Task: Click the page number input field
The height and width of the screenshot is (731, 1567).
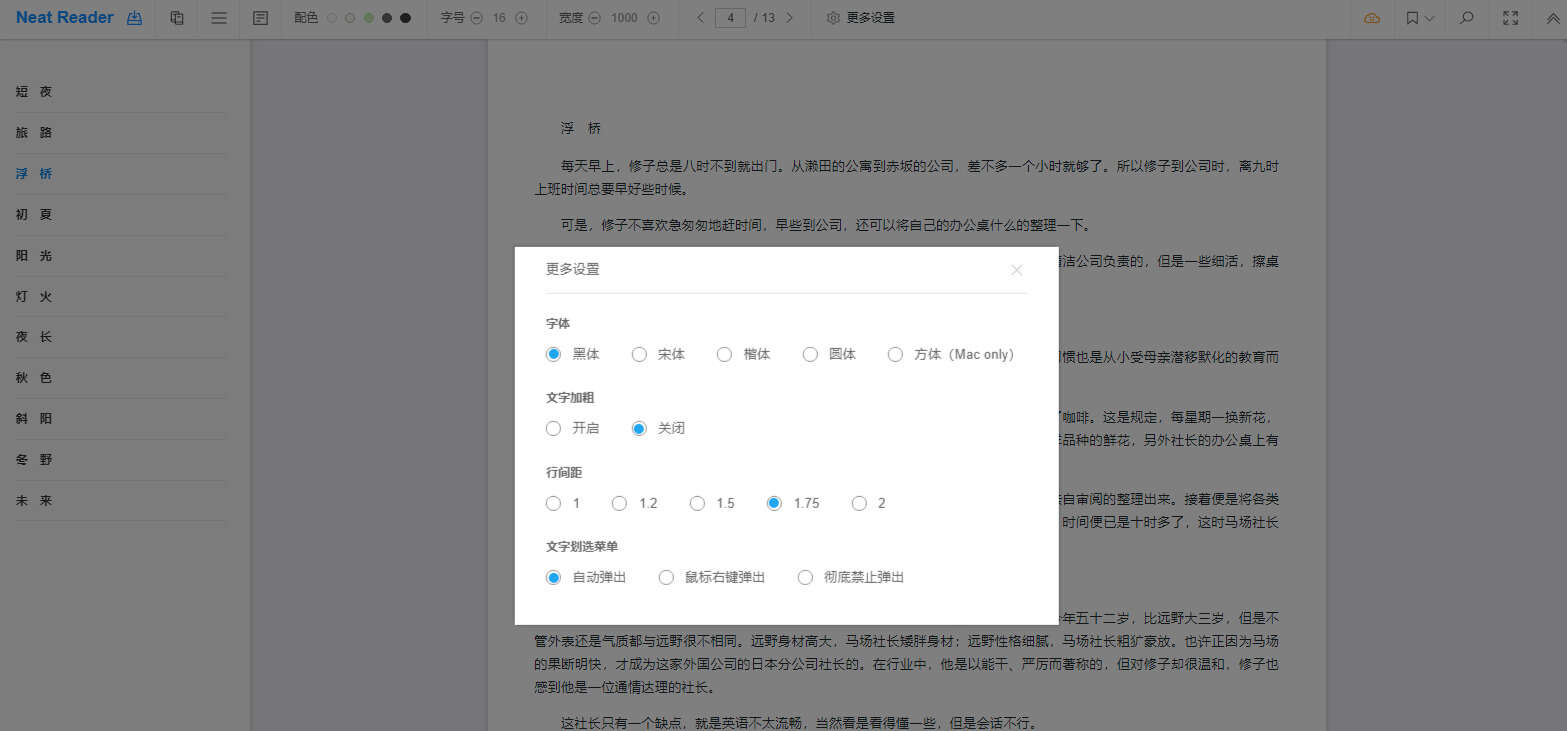Action: coord(731,18)
